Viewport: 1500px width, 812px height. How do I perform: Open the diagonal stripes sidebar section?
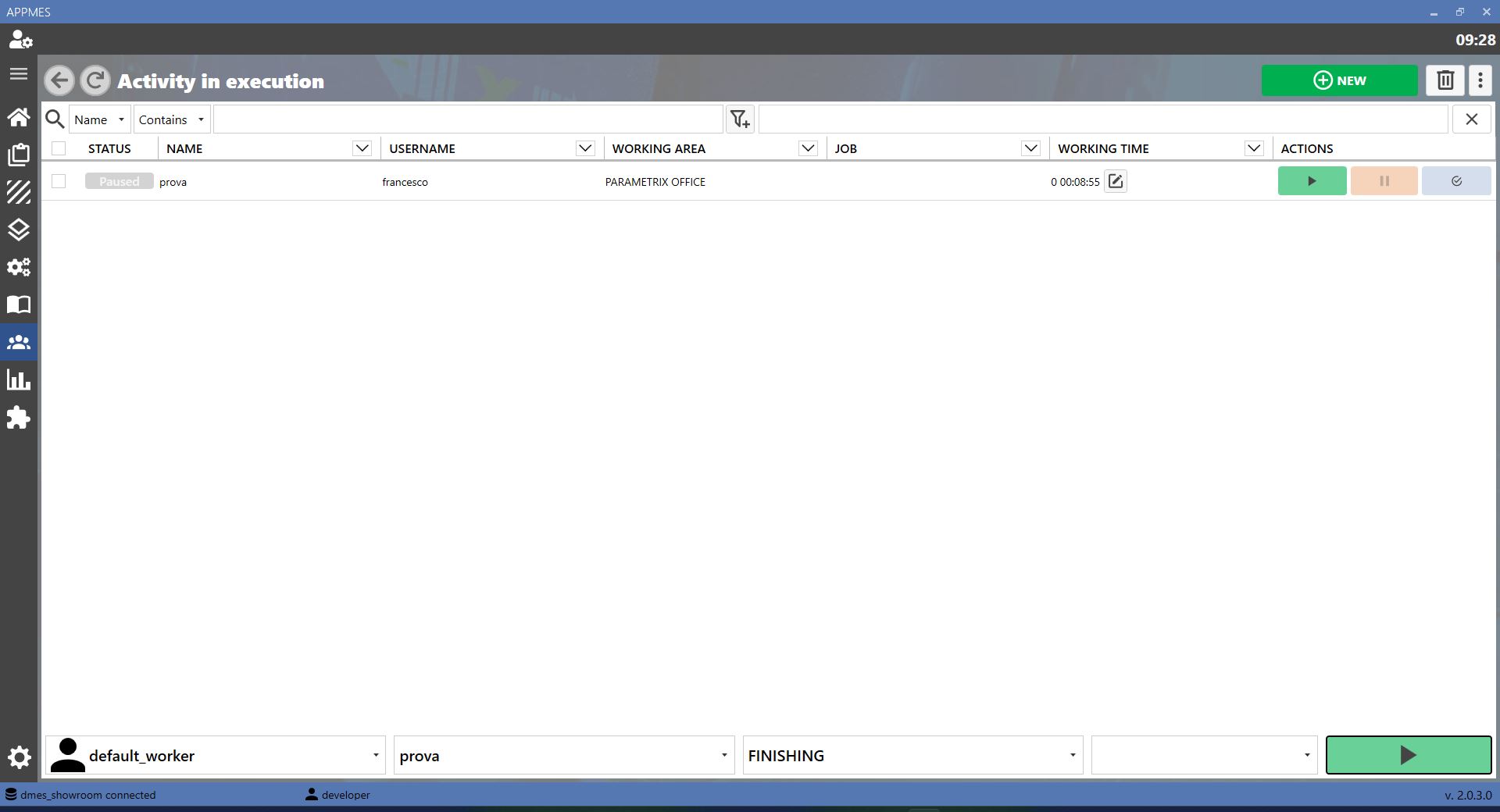click(19, 192)
